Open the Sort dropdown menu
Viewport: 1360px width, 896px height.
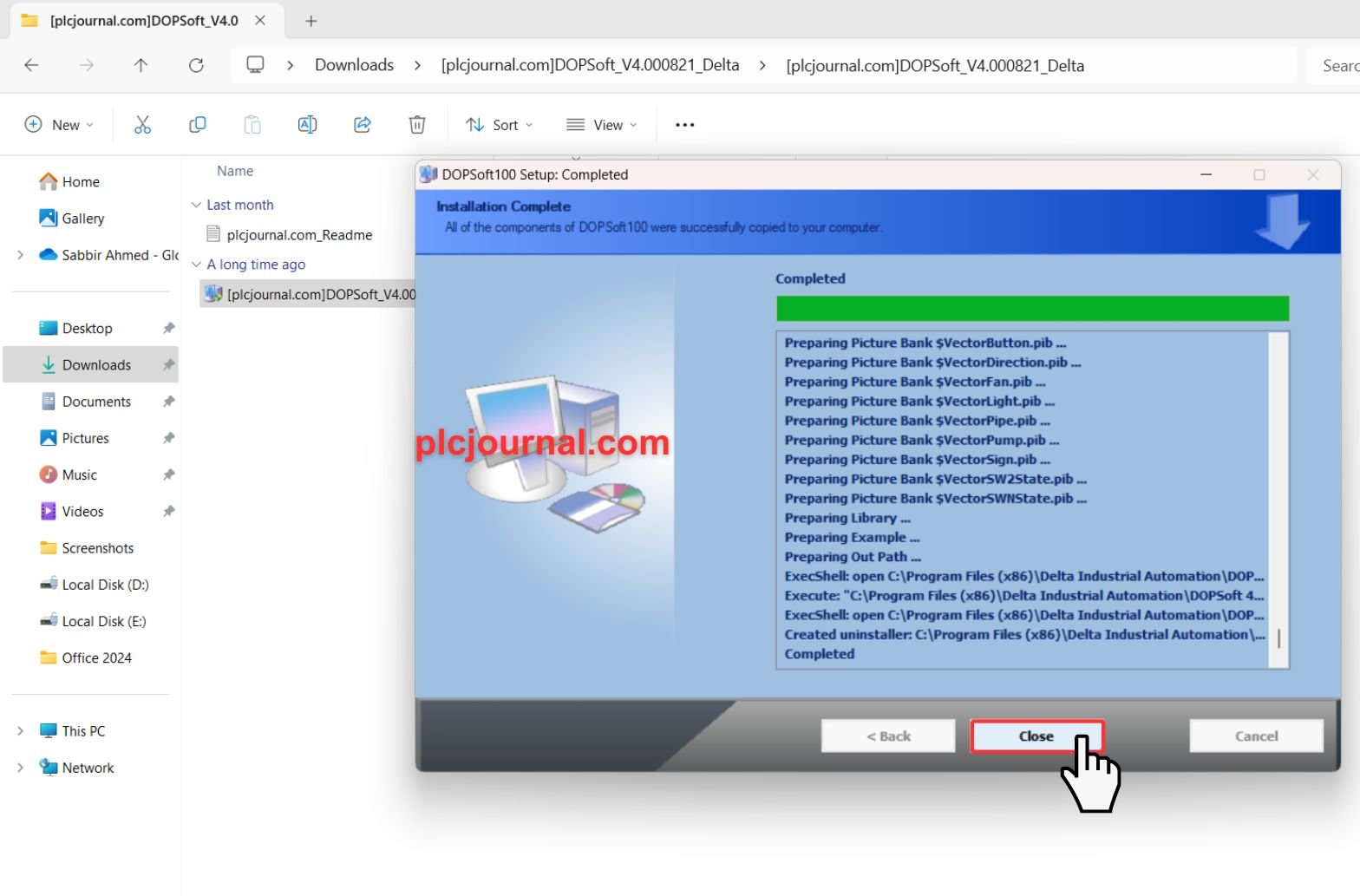coord(500,125)
